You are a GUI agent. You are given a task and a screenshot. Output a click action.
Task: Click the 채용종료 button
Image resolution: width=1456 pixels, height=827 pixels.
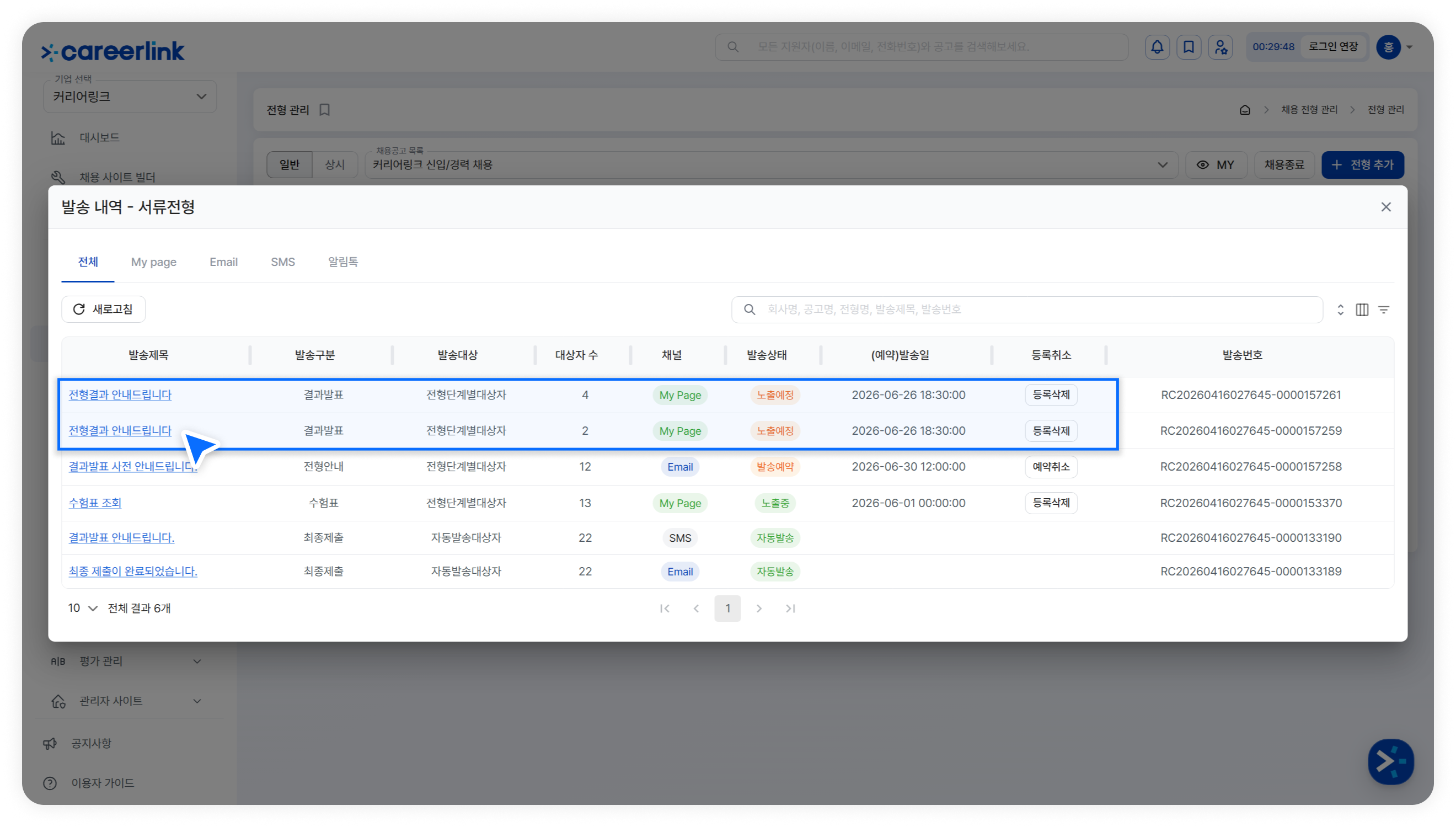[x=1284, y=165]
